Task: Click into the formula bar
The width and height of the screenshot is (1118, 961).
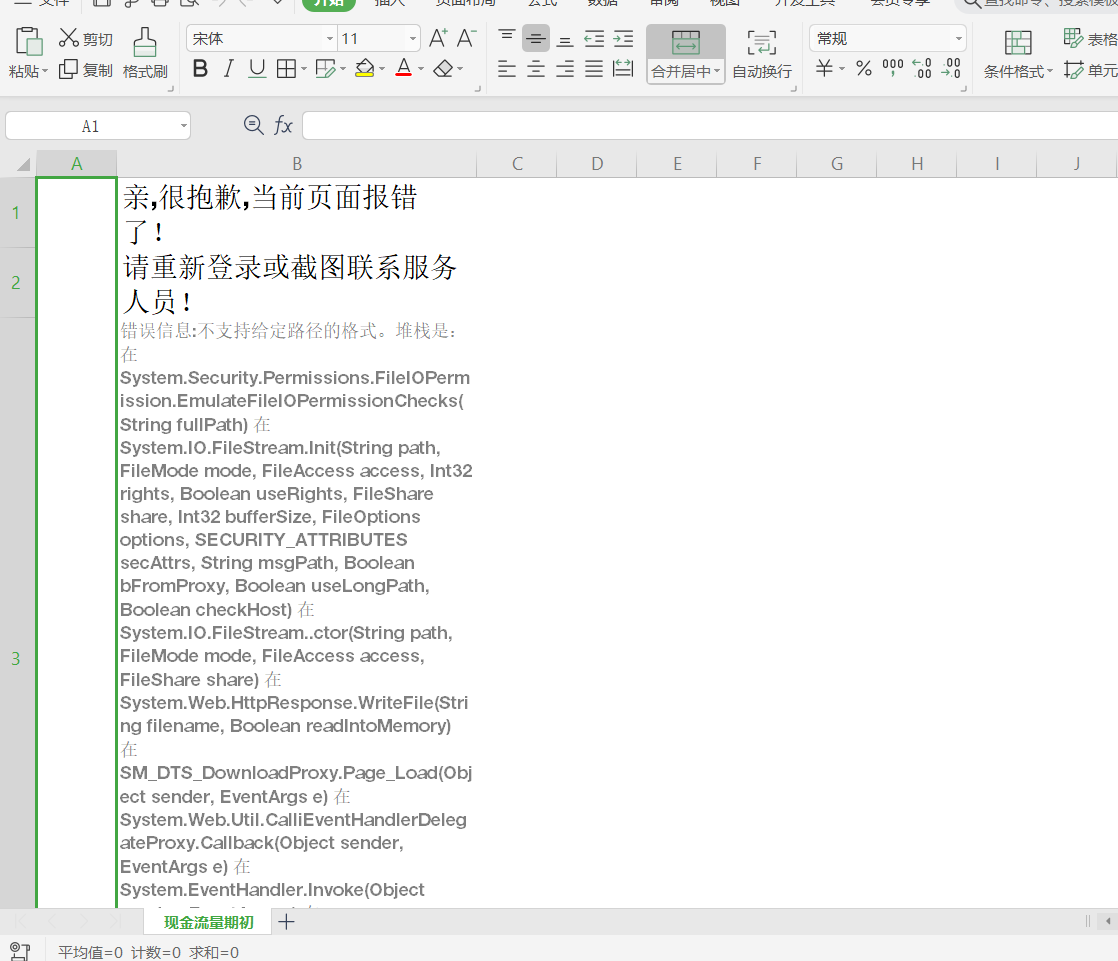Action: [710, 125]
